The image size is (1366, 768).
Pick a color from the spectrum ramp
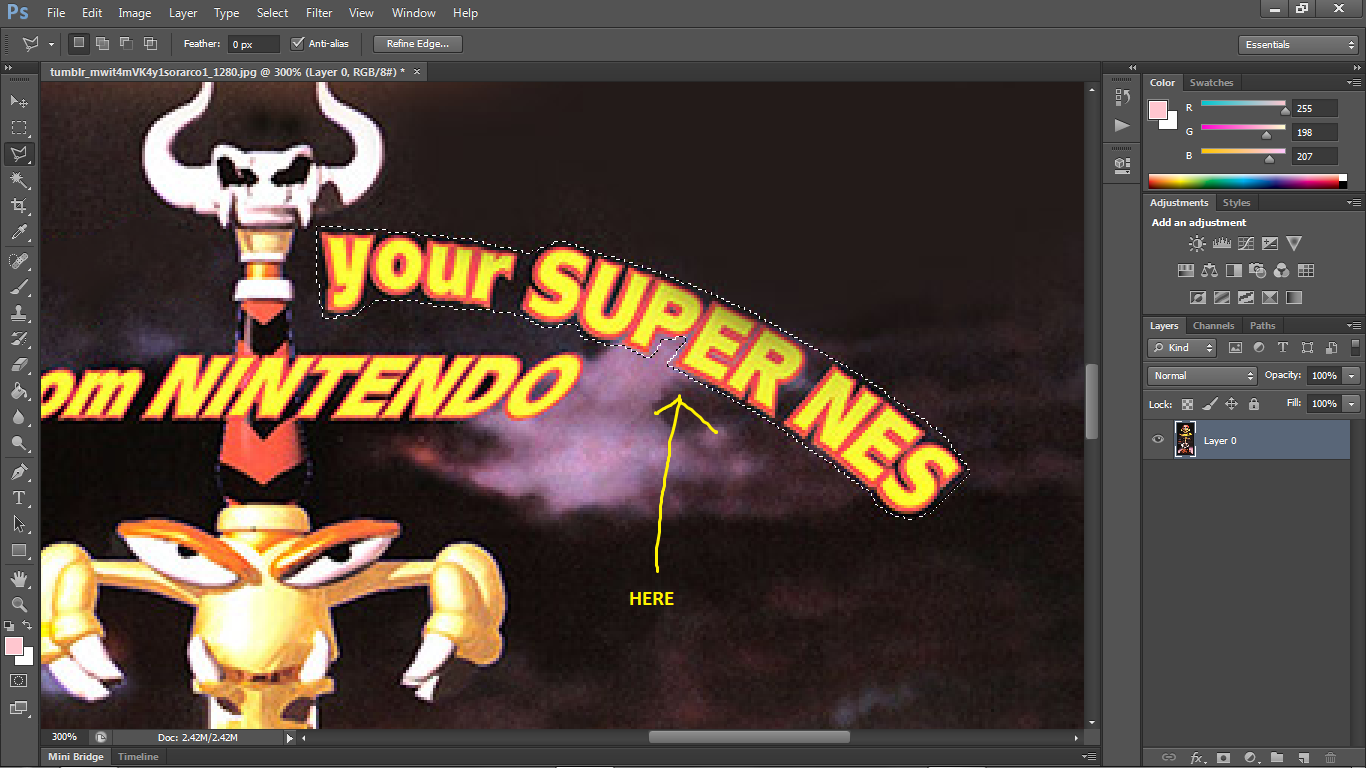click(x=1243, y=181)
